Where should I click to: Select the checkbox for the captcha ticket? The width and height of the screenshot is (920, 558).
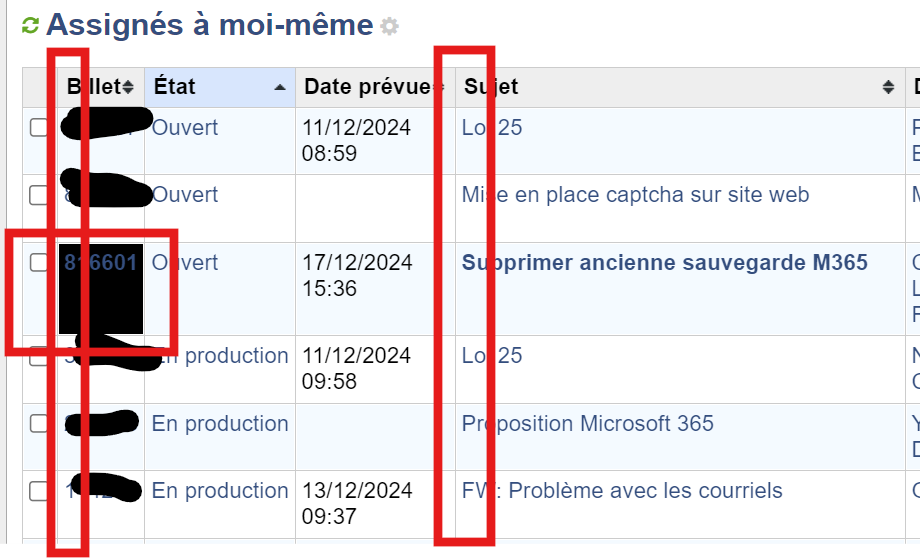38,195
